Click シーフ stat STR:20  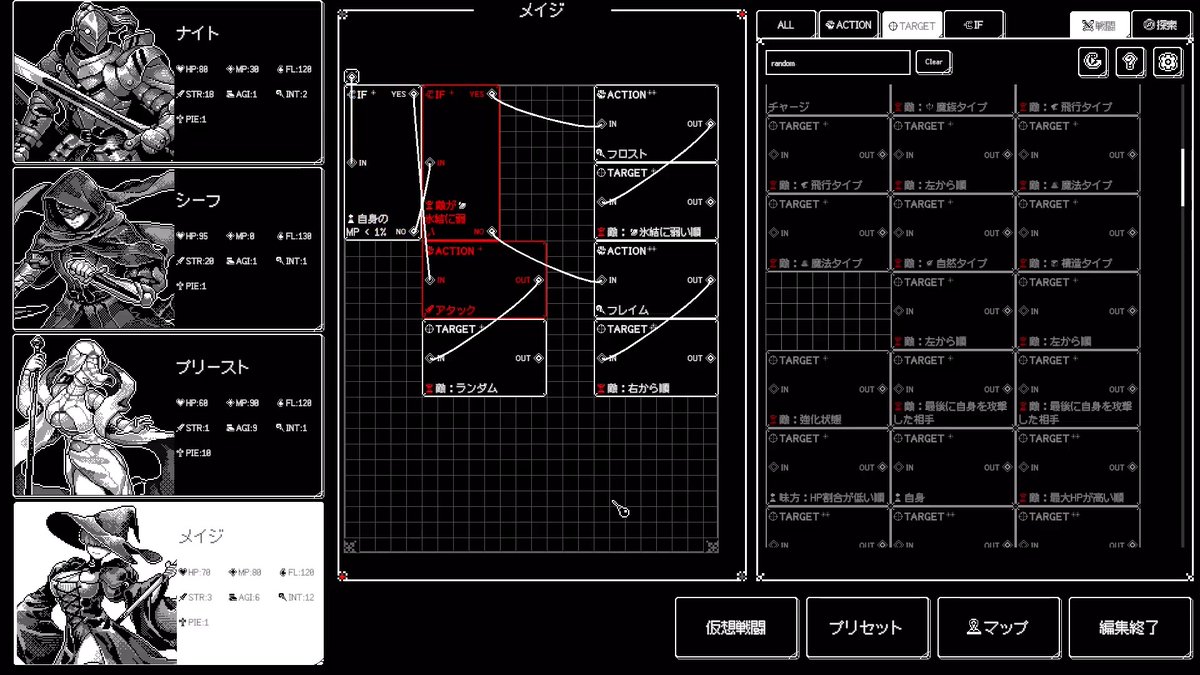coord(195,261)
